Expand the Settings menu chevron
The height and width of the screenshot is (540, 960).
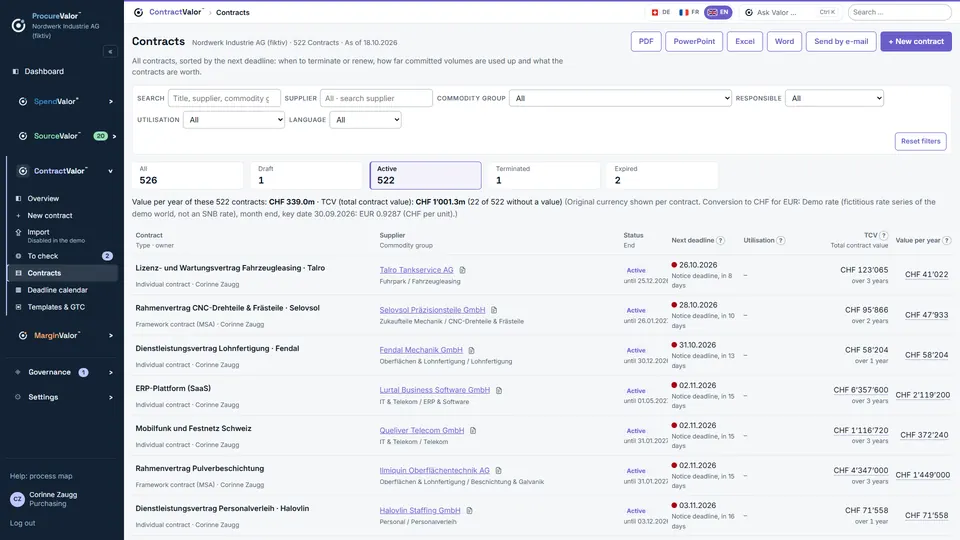click(x=111, y=397)
